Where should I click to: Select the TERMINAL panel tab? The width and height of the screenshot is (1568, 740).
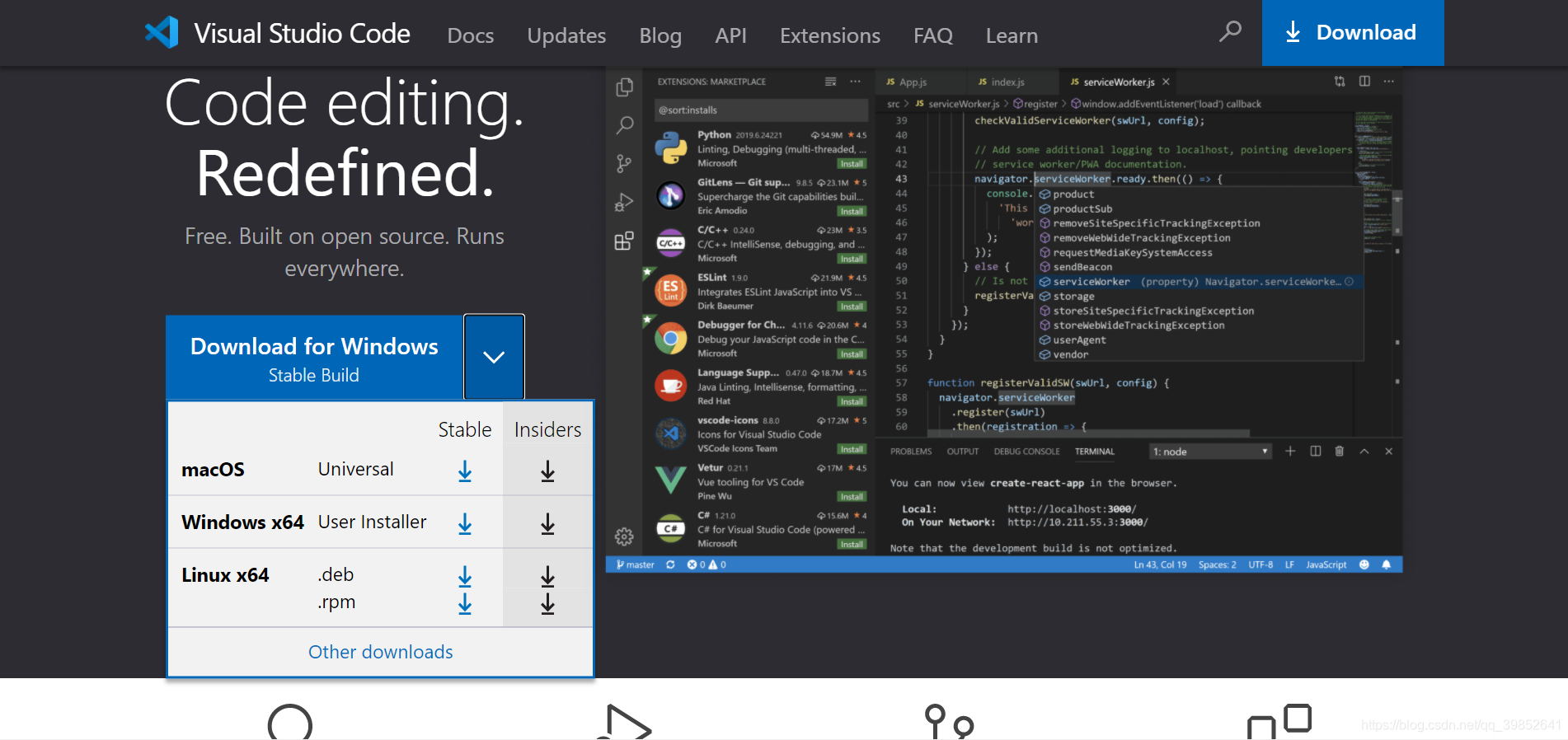pos(1095,452)
